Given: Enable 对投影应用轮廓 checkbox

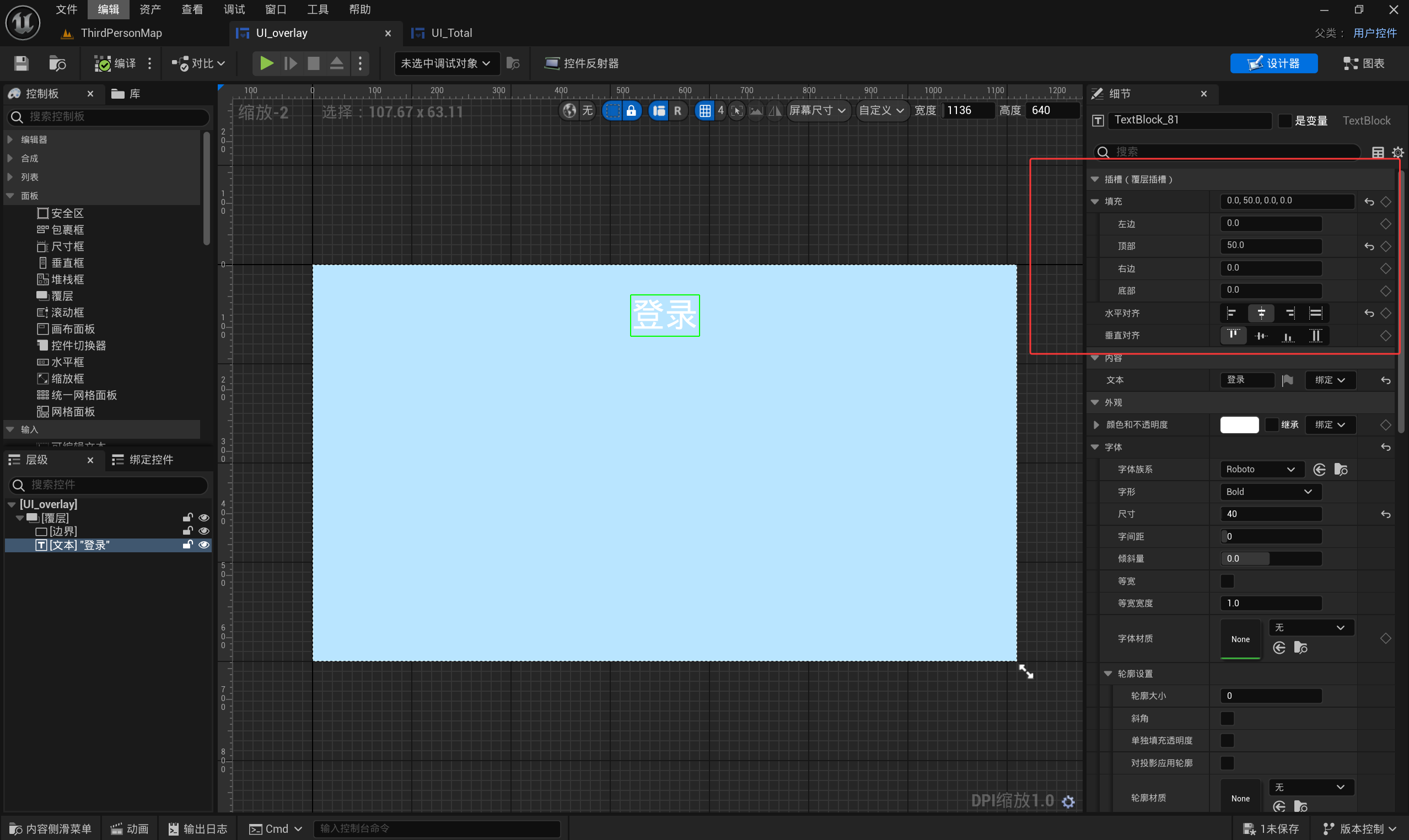Looking at the screenshot, I should pos(1227,763).
